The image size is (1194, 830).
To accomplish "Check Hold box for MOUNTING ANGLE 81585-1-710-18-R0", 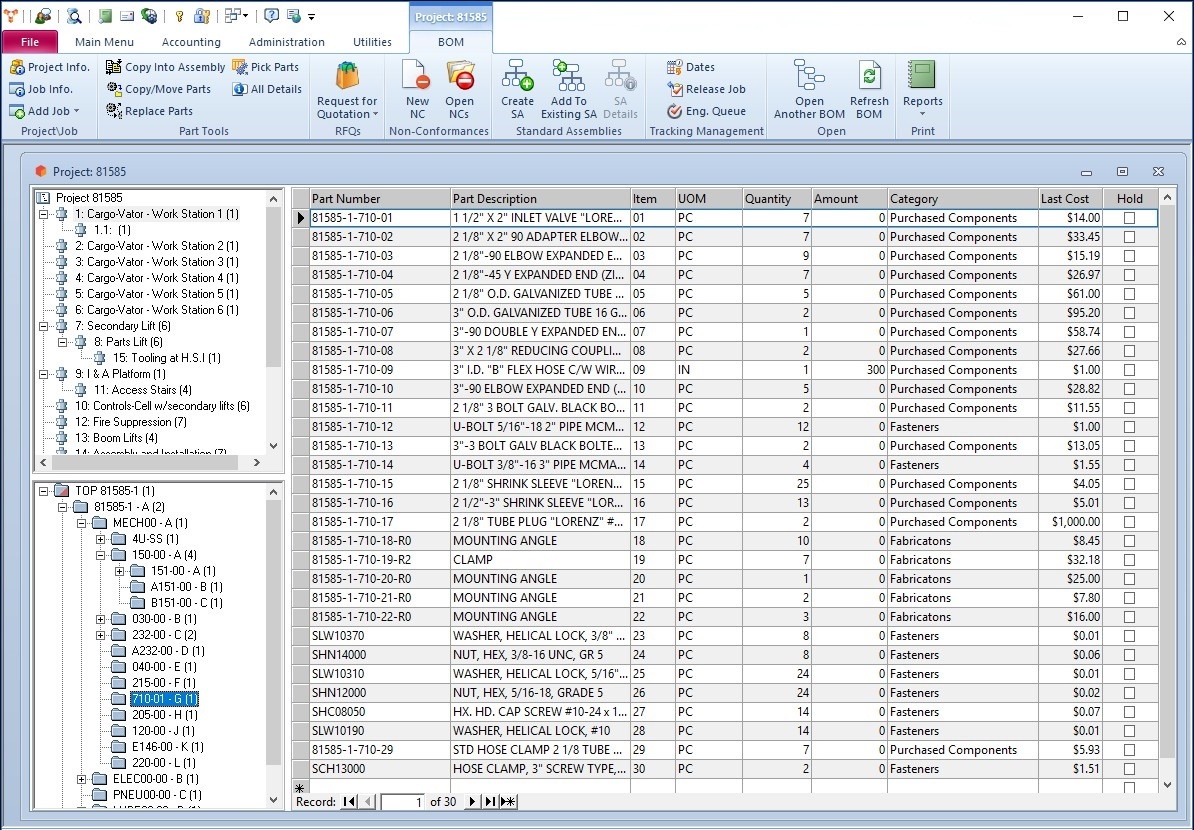I will tap(1129, 541).
